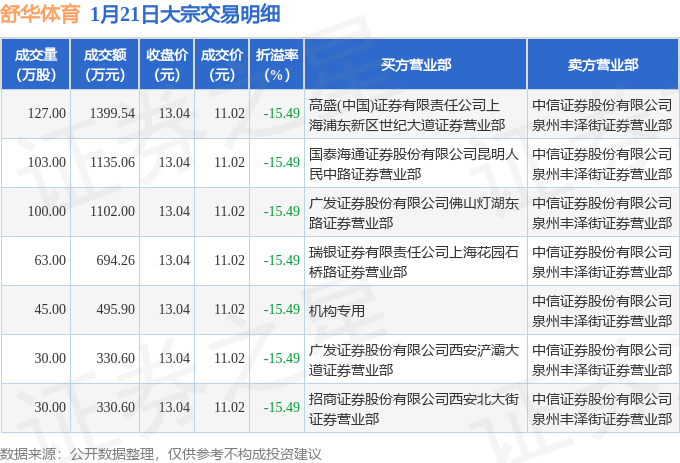The height and width of the screenshot is (463, 680).
Task: Click the 成交价(元) column header
Action: pyautogui.click(x=222, y=64)
